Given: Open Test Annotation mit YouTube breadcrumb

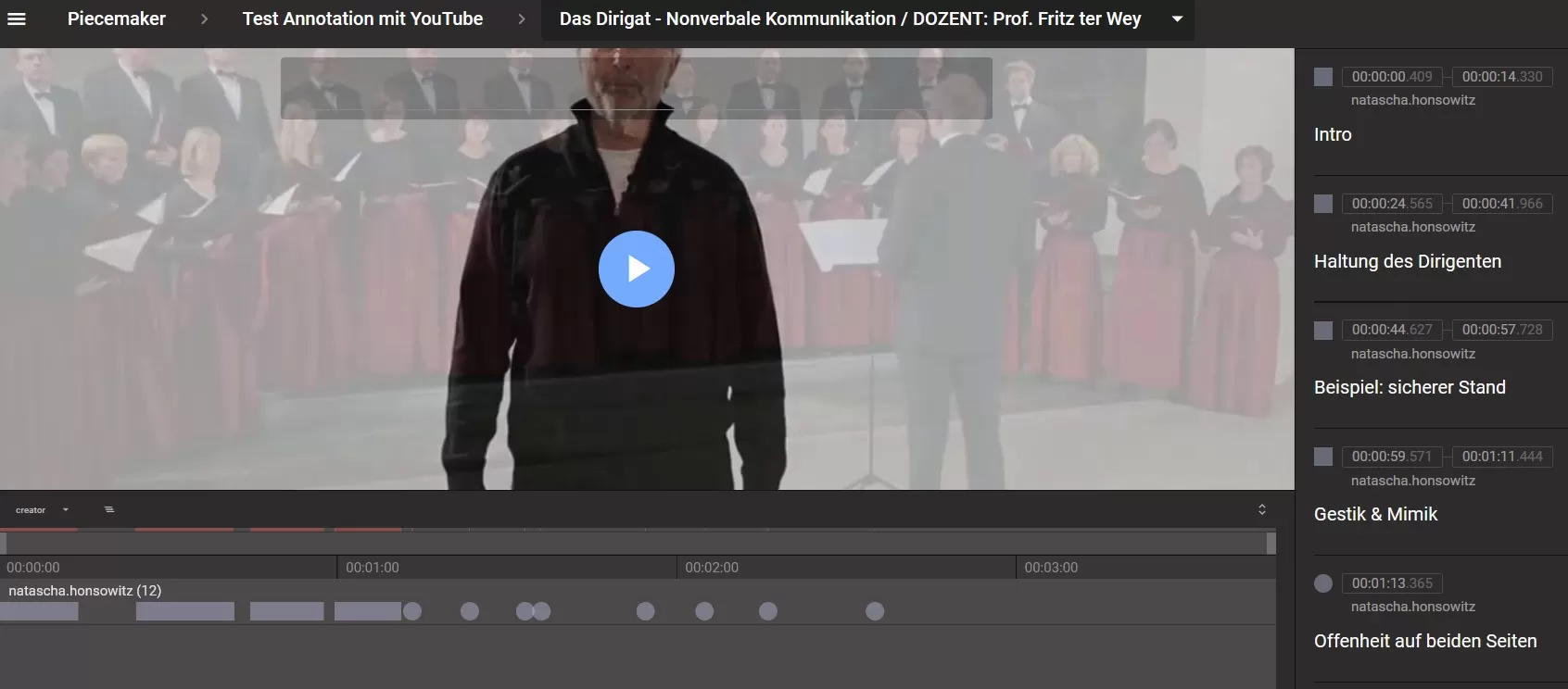Looking at the screenshot, I should 362,19.
